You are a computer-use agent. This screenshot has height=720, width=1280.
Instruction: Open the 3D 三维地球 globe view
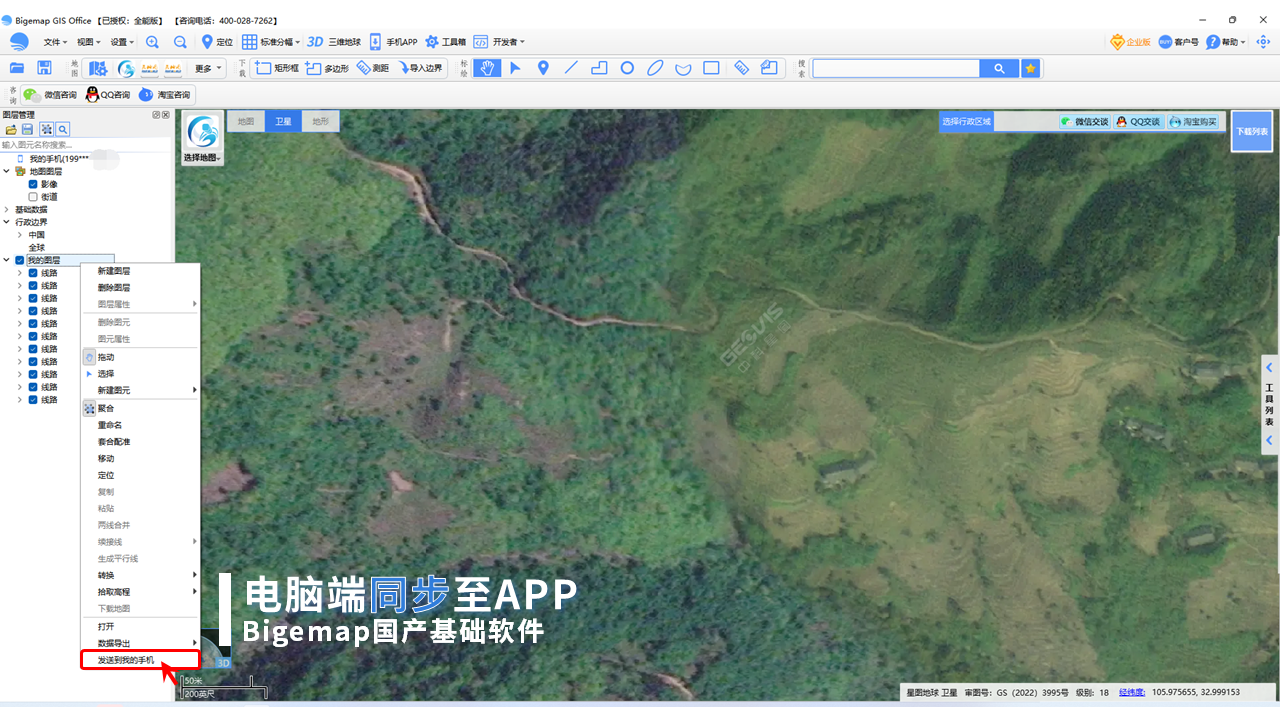click(334, 42)
